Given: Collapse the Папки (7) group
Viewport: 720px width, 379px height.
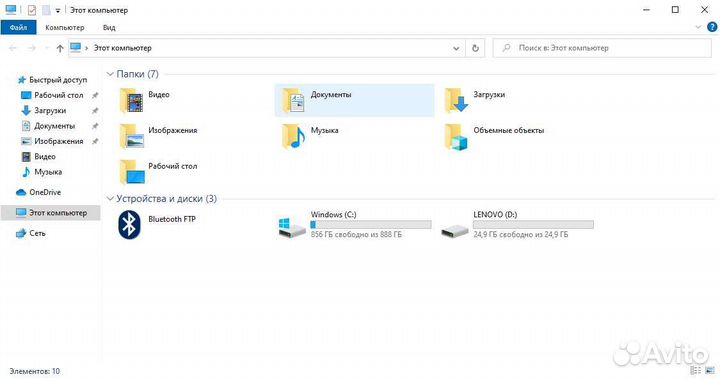Looking at the screenshot, I should [110, 74].
